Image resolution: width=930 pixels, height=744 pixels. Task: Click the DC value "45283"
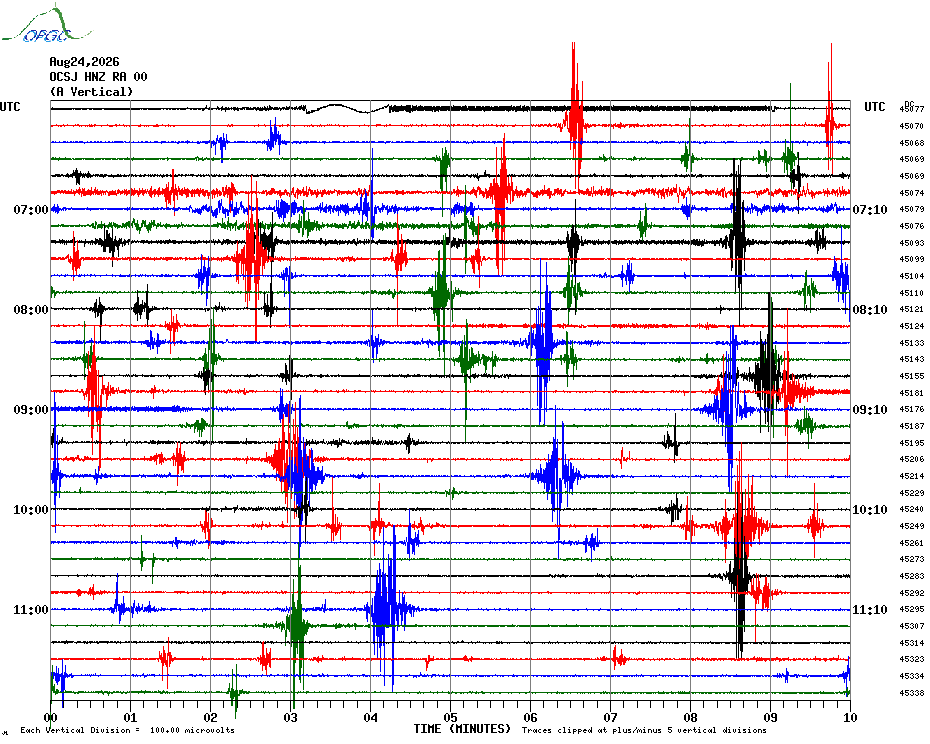pos(912,576)
